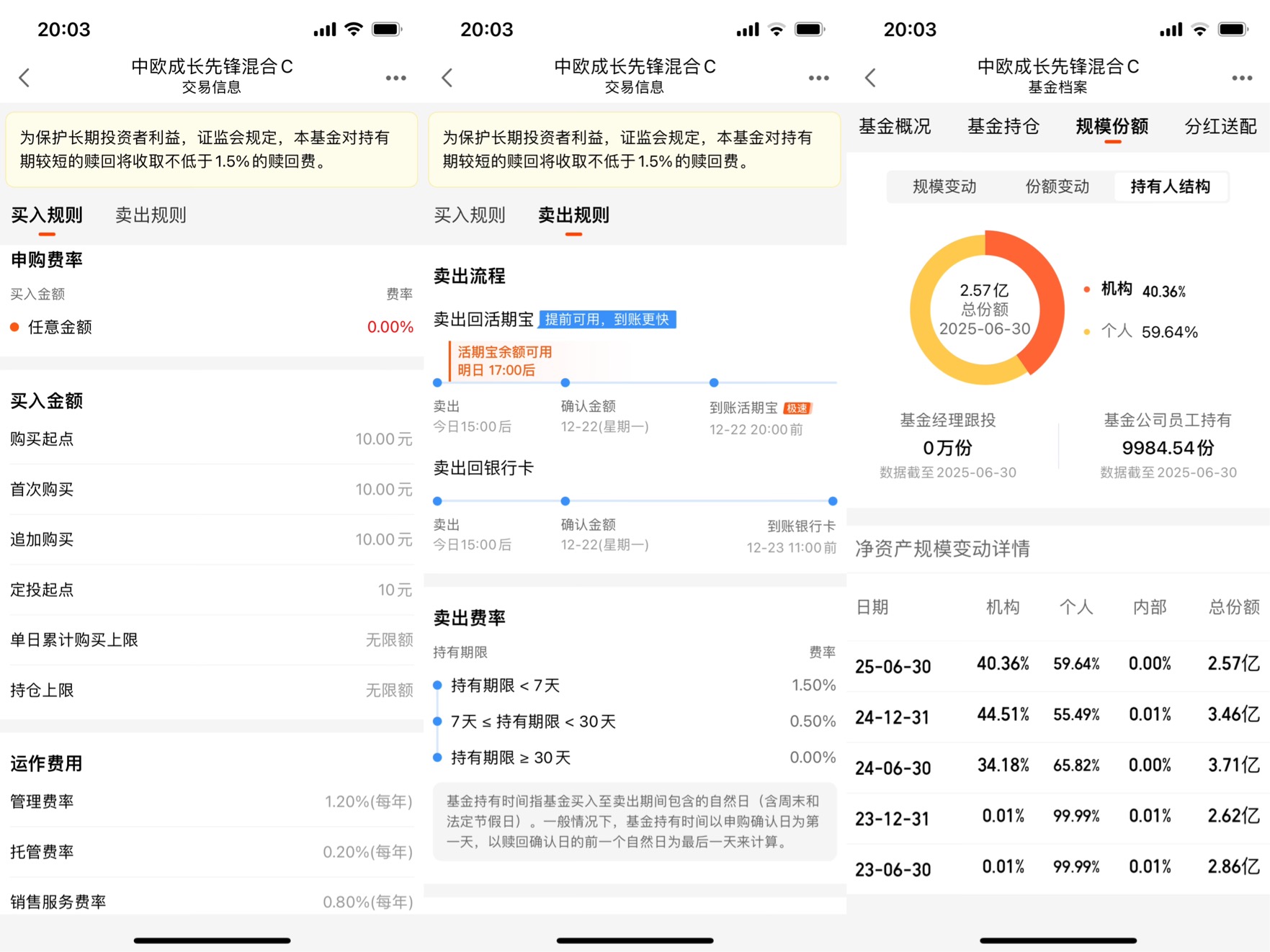This screenshot has width=1270, height=952.
Task: Tap the 基金公司员工持有 9984.54份 stat
Action: [x=1168, y=445]
